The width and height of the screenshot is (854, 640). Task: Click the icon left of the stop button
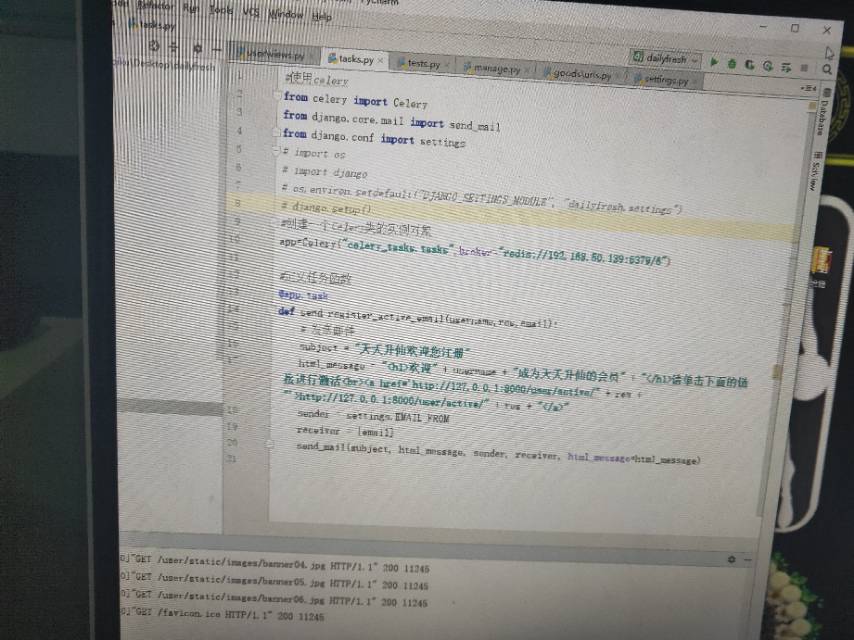pyautogui.click(x=786, y=67)
